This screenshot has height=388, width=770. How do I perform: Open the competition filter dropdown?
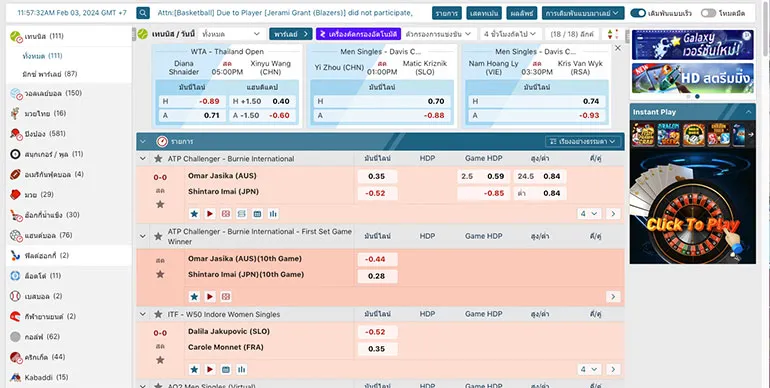(x=439, y=34)
